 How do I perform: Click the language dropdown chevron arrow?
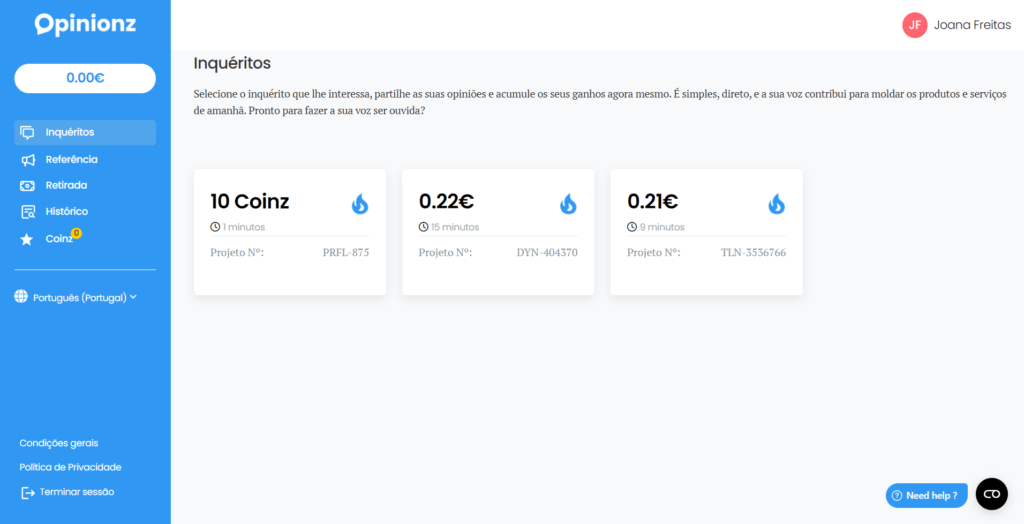coord(133,297)
